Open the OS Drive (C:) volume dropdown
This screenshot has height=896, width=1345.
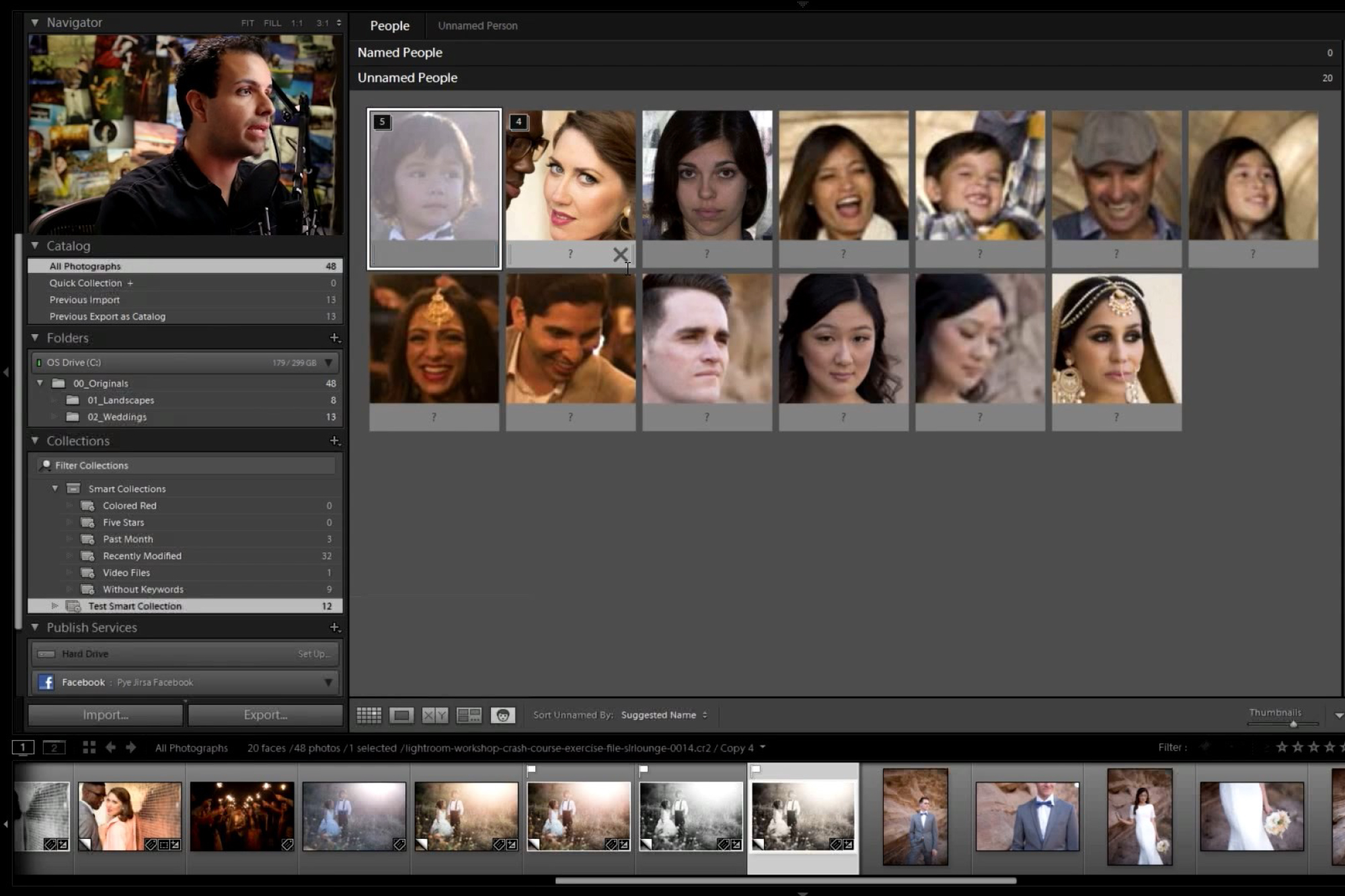tap(328, 362)
